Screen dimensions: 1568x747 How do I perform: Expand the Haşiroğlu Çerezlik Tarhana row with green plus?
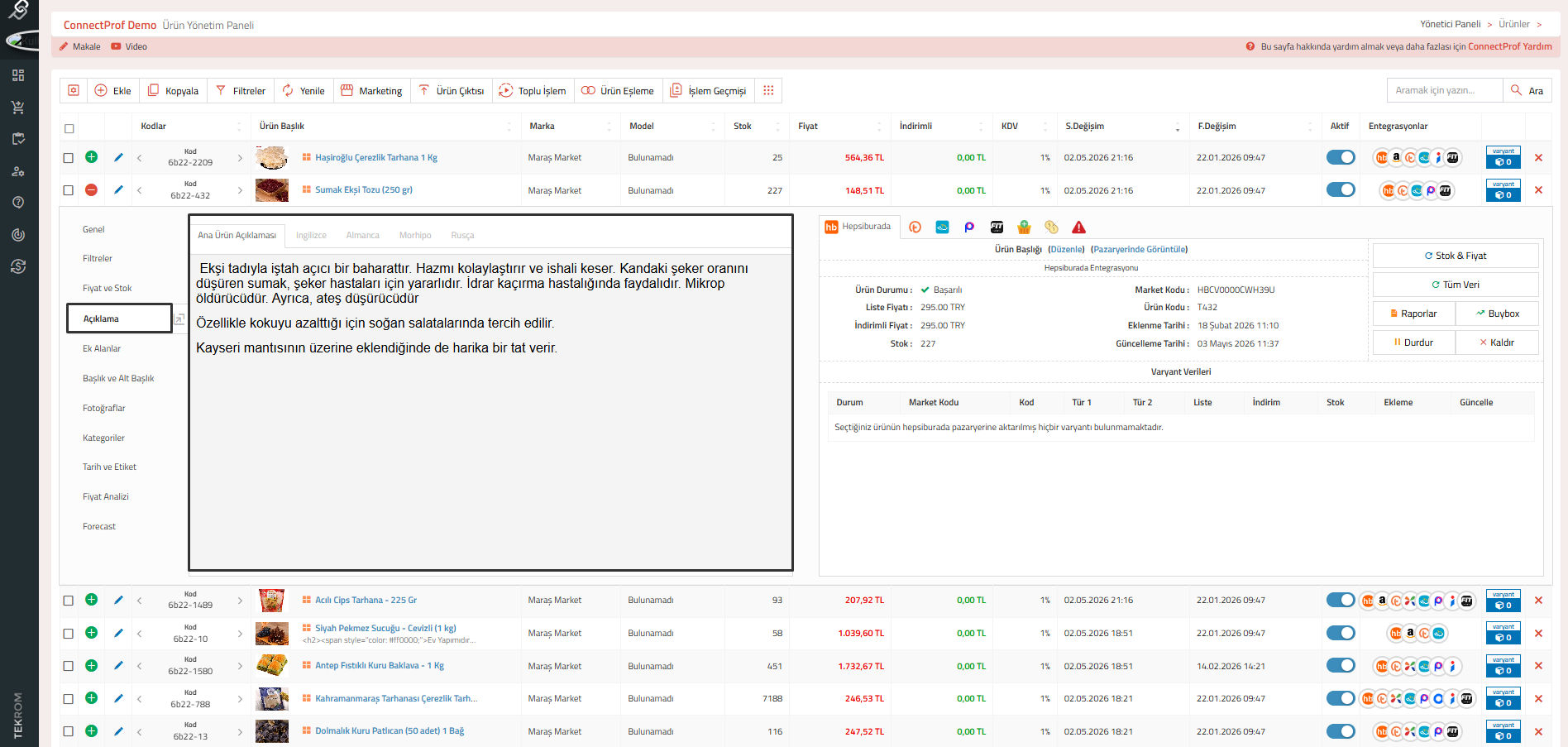(92, 157)
